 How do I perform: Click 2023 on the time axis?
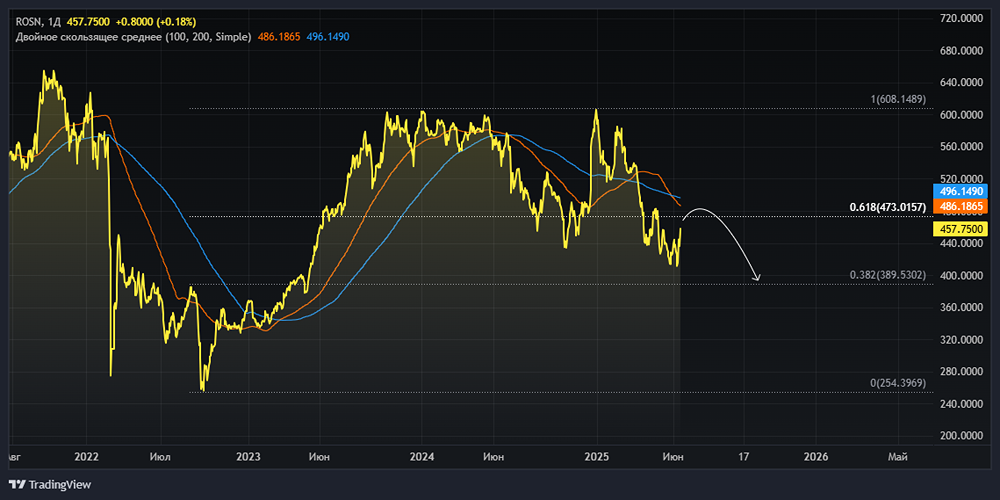pos(248,456)
